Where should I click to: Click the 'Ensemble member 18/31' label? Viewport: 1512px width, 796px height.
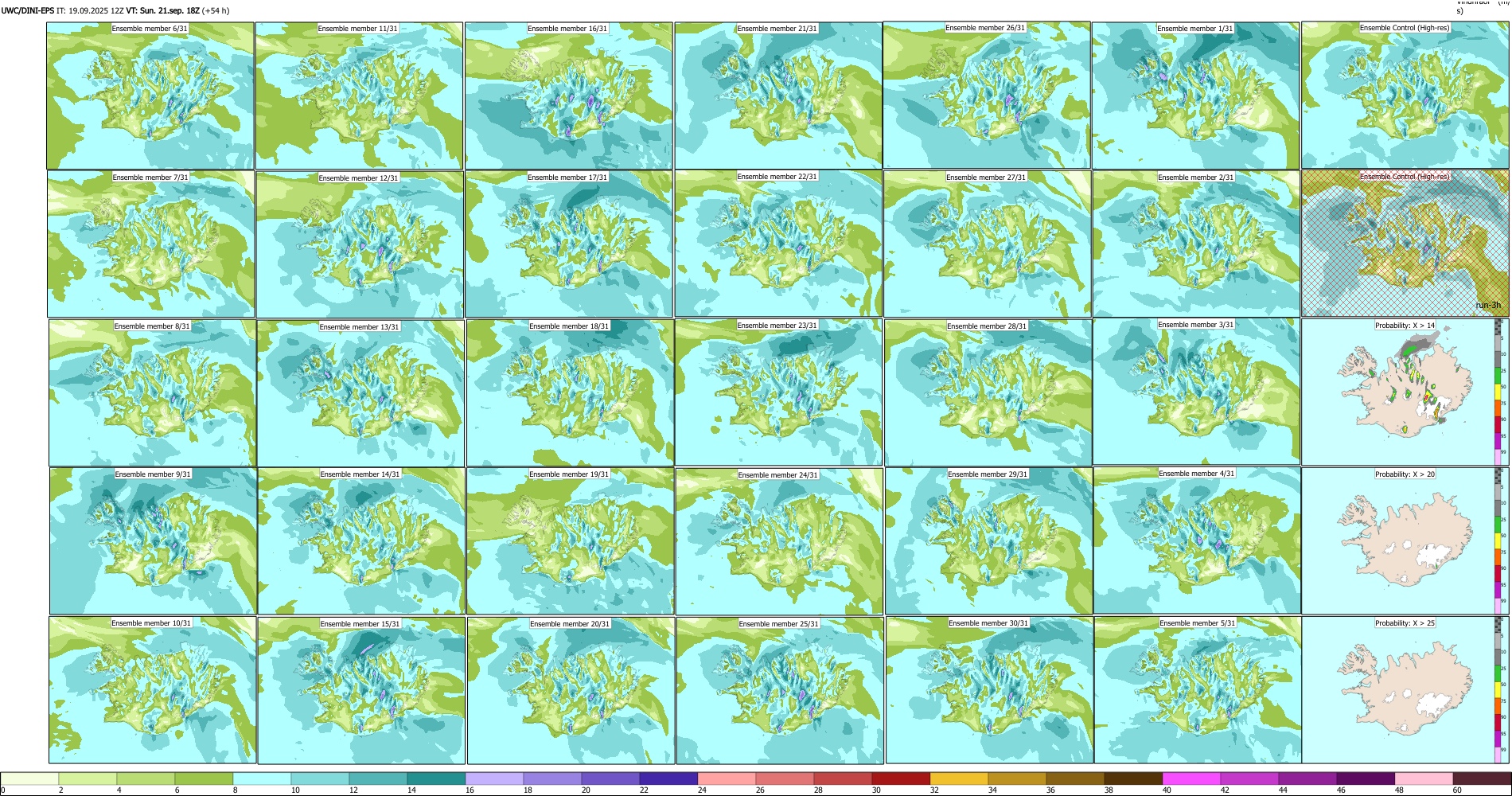[569, 326]
